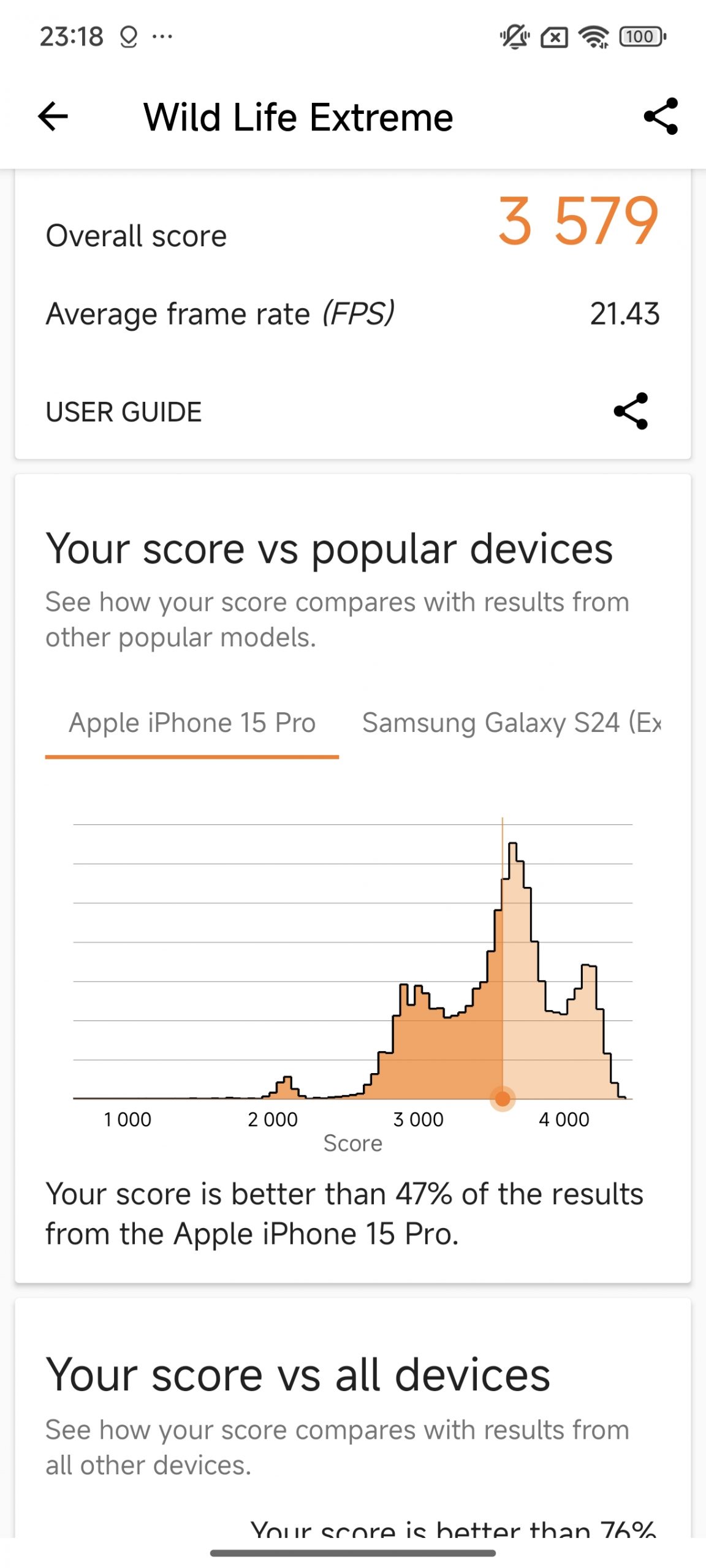This screenshot has height=1568, width=706.
Task: Tap the battery 100 indicator
Action: coord(642,37)
